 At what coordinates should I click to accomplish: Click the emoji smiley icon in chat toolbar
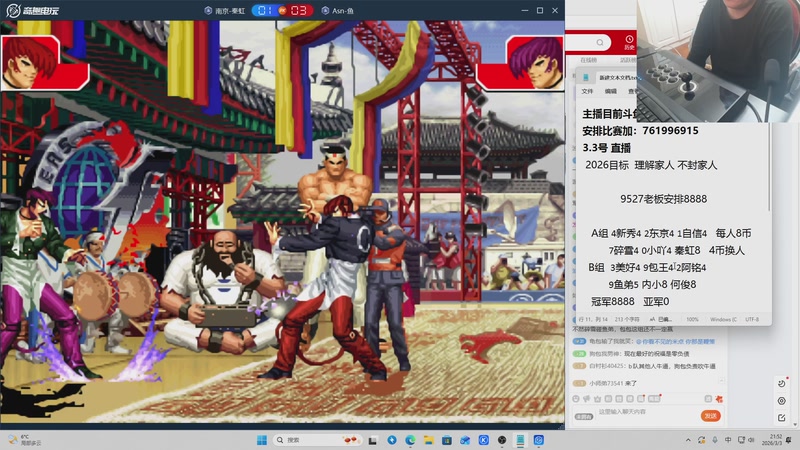[576, 398]
